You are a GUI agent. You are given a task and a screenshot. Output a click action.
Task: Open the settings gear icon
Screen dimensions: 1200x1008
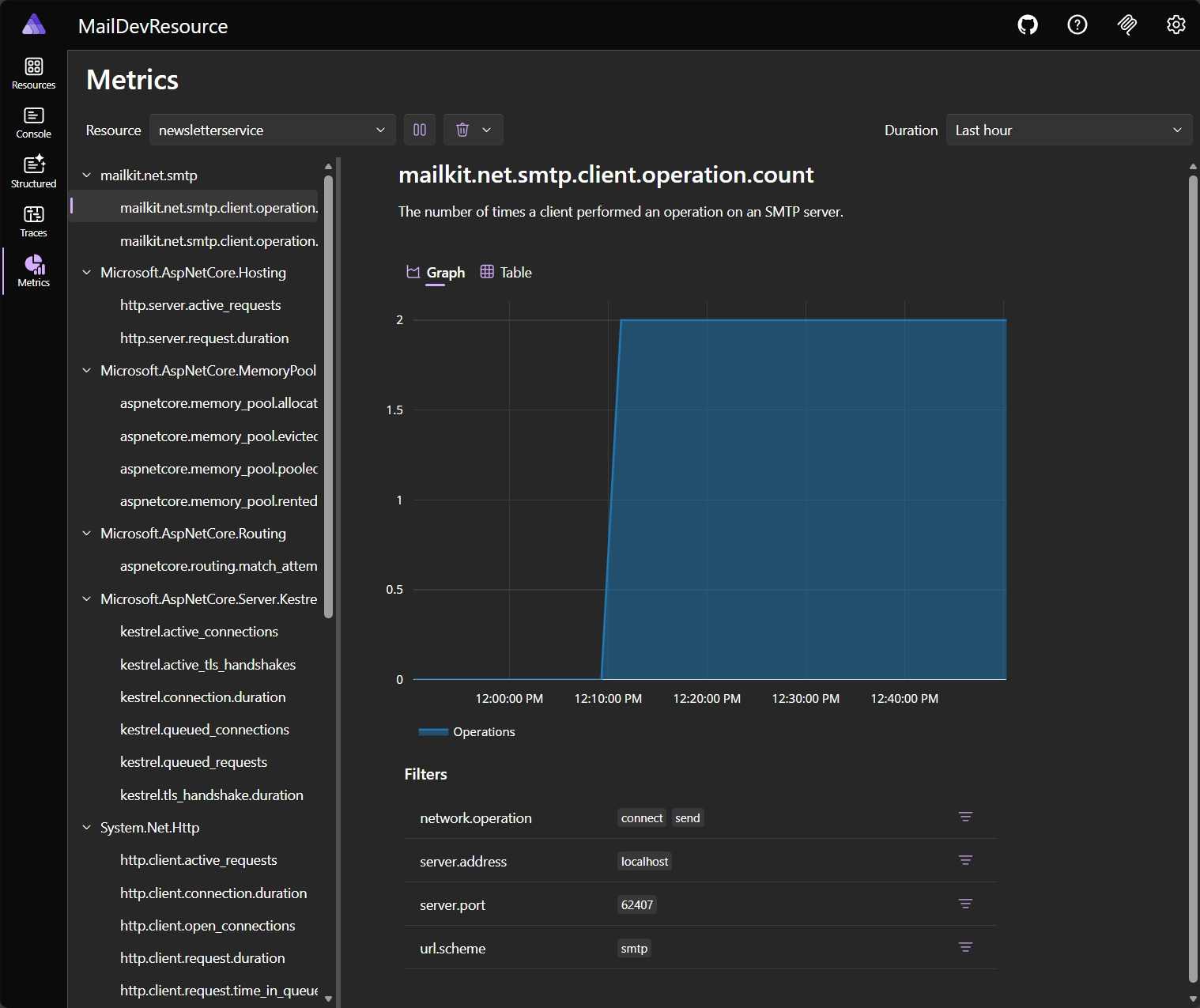[x=1175, y=25]
